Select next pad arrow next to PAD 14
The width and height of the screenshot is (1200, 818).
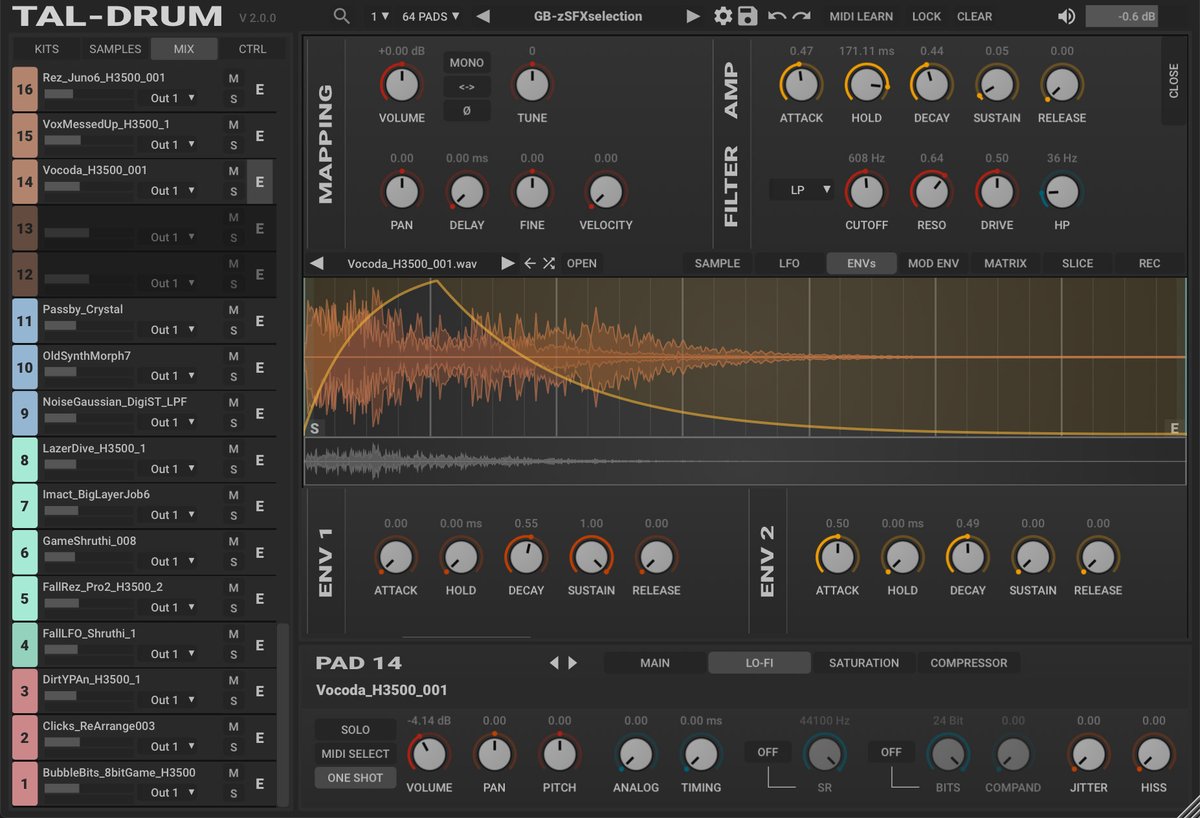572,662
